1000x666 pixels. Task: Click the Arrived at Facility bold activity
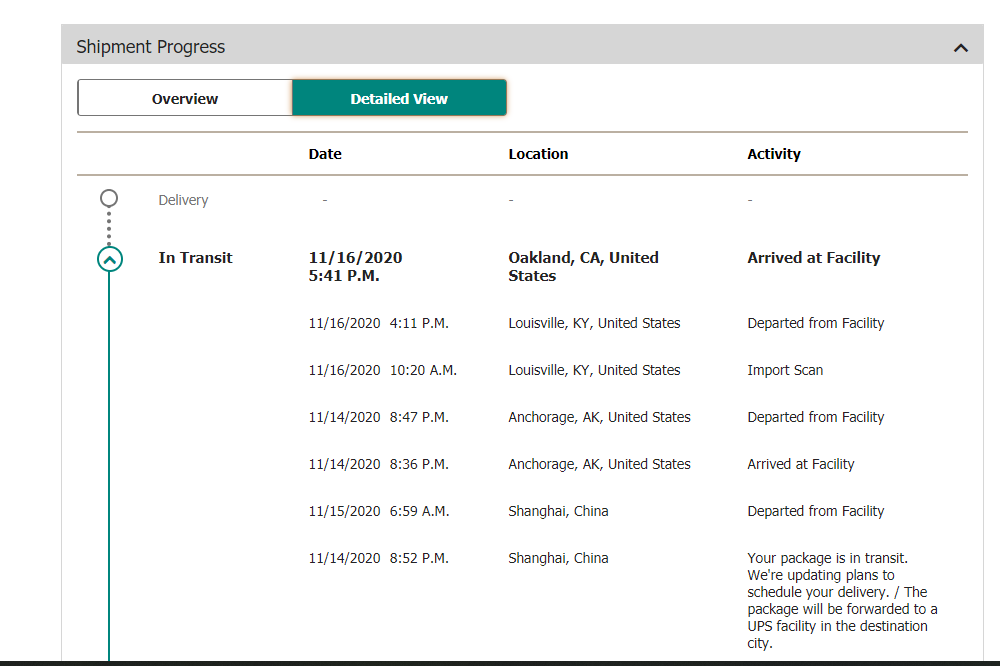[814, 258]
